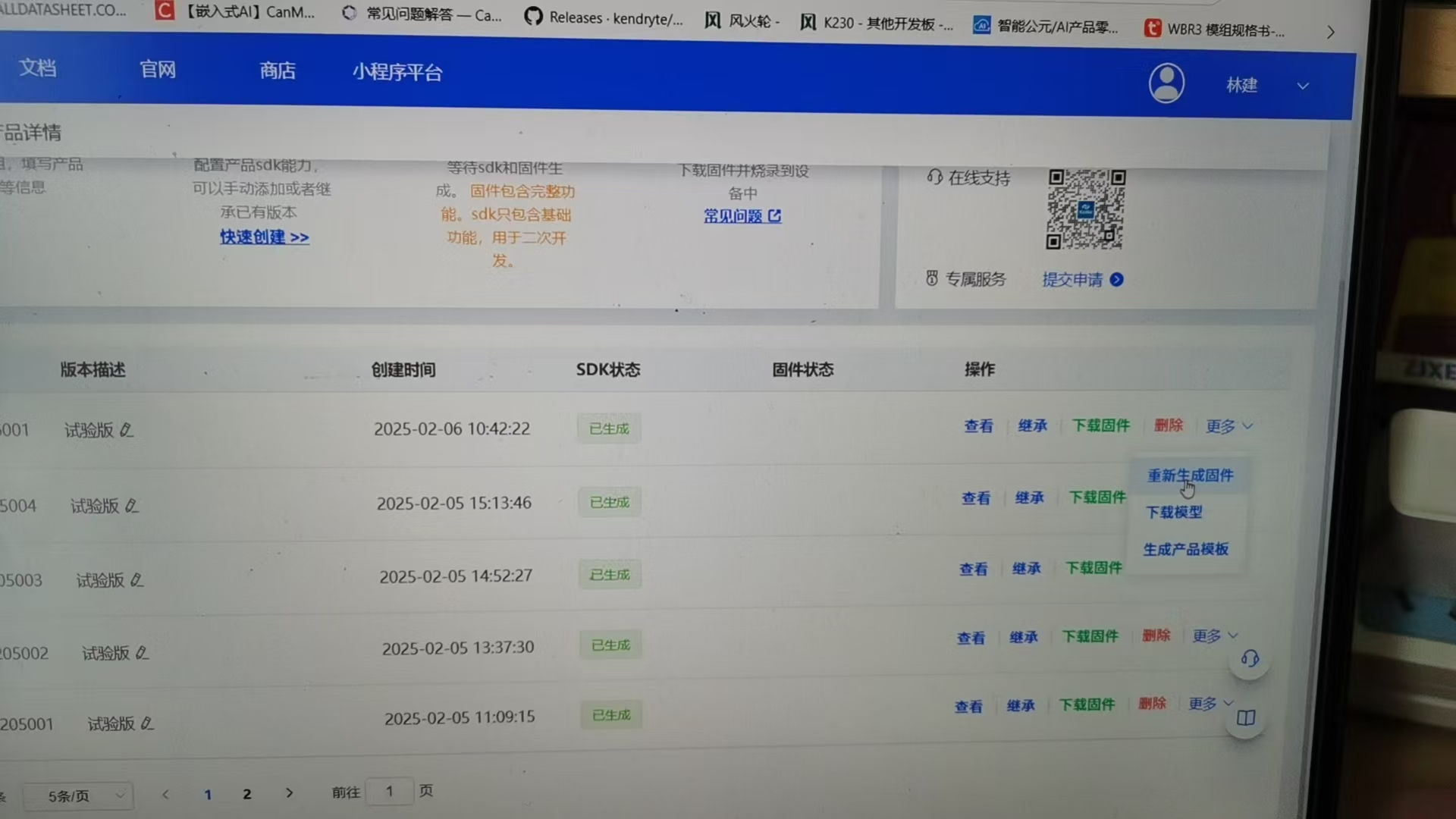Screen dimensions: 1456x819
Task: Go to page 2 in pagination
Action: (x=246, y=794)
